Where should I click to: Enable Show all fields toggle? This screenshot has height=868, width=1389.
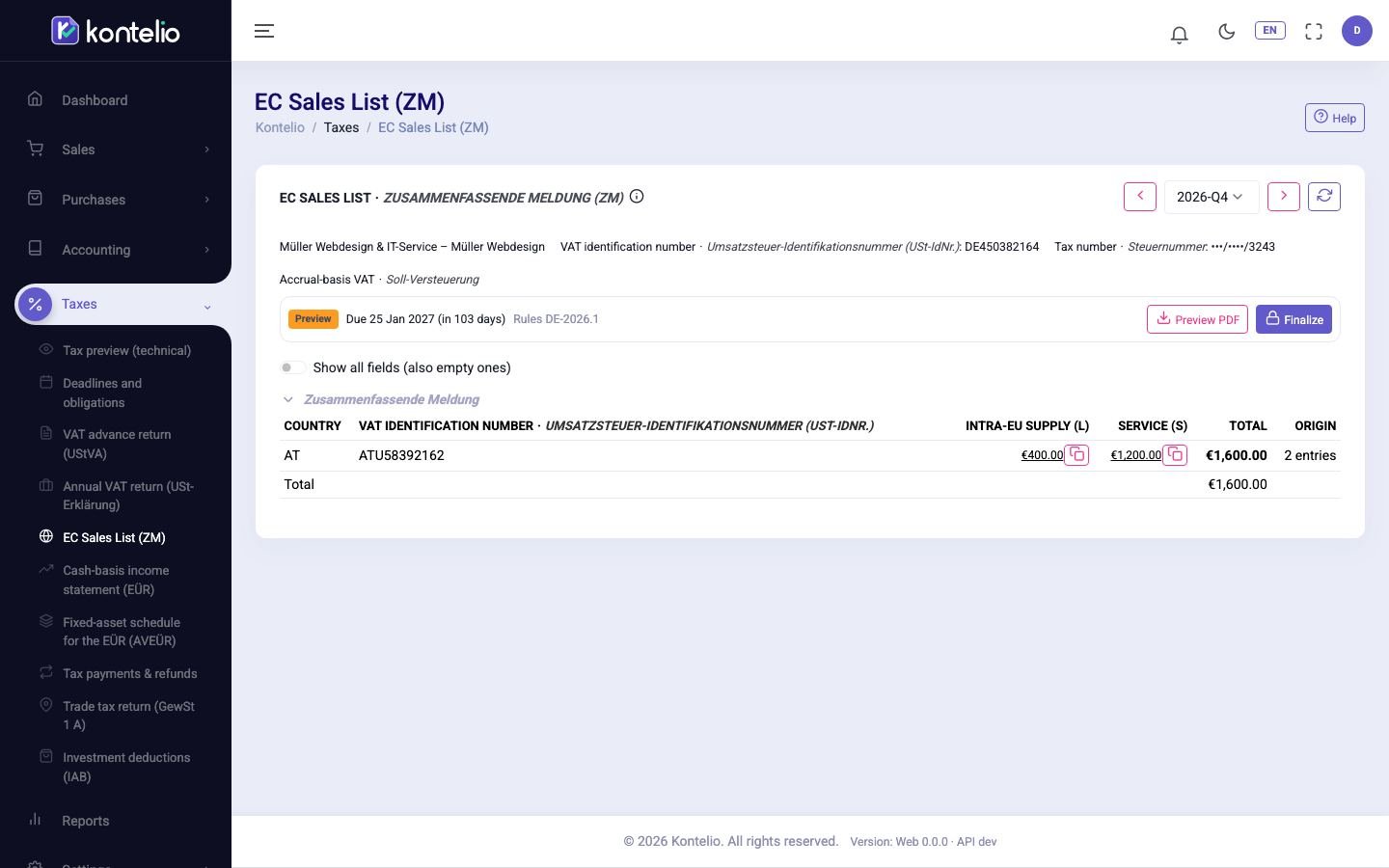click(292, 367)
